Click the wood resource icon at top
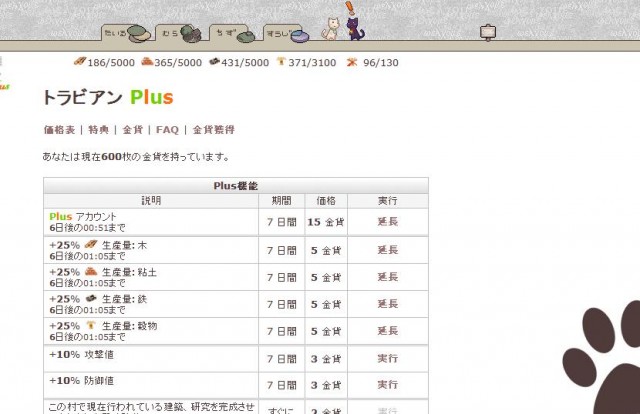 [x=80, y=62]
